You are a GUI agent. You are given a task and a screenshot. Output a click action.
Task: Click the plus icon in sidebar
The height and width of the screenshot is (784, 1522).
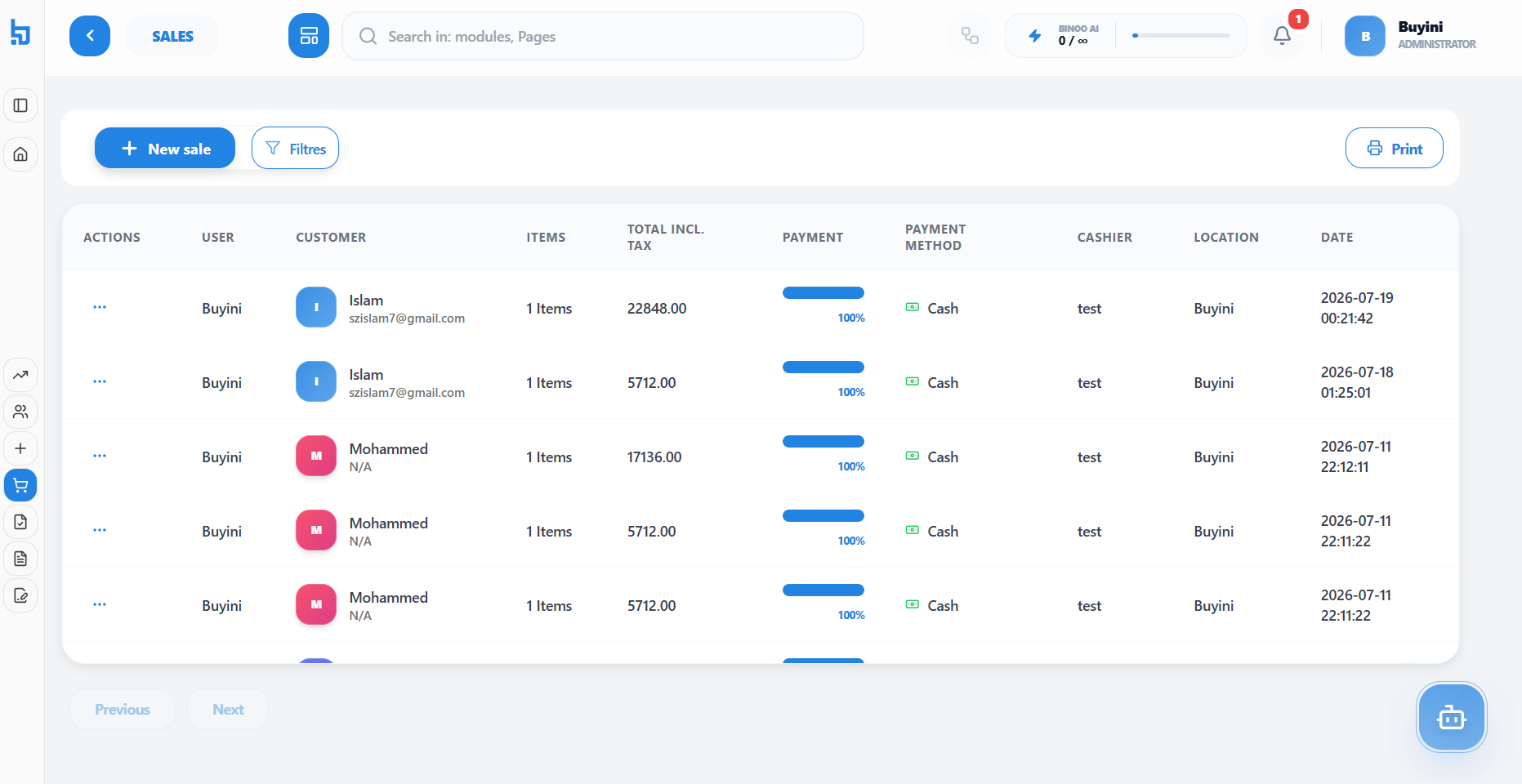[x=20, y=448]
